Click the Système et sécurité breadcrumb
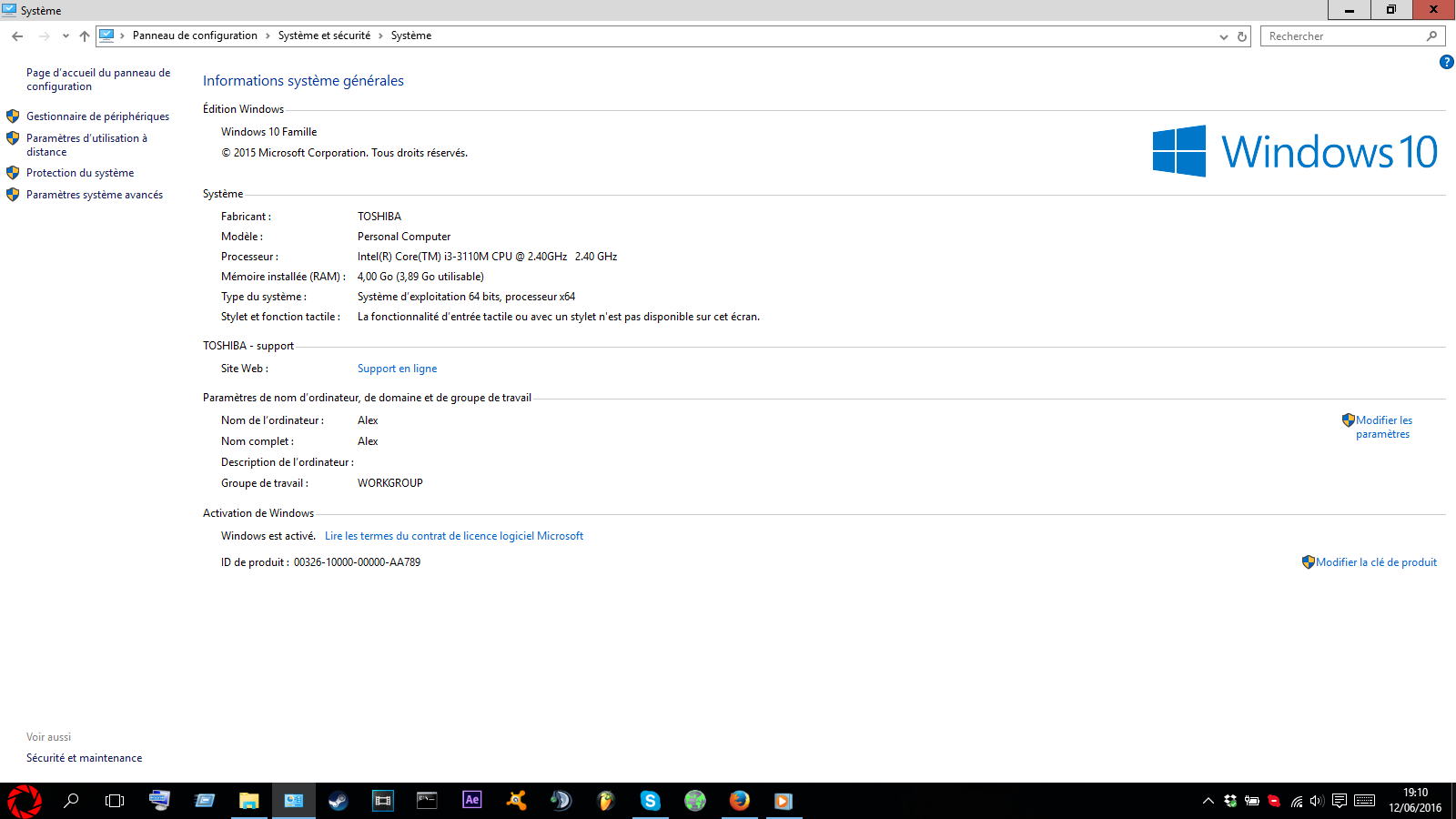 324,35
